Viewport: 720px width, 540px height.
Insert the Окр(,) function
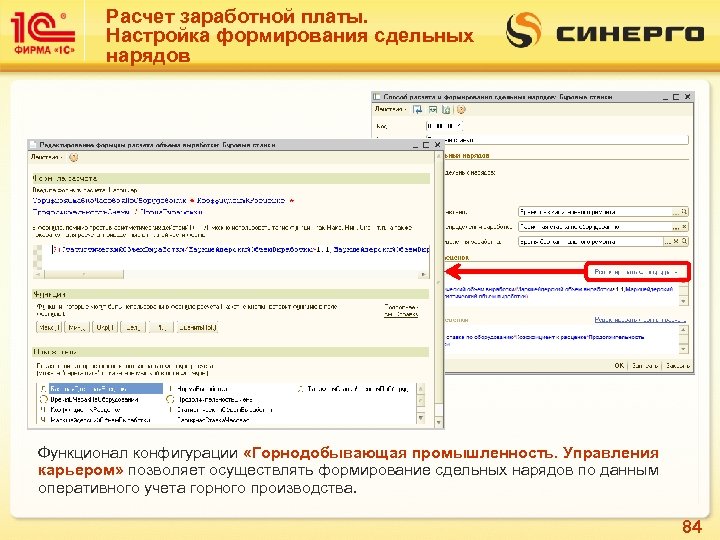(105, 327)
